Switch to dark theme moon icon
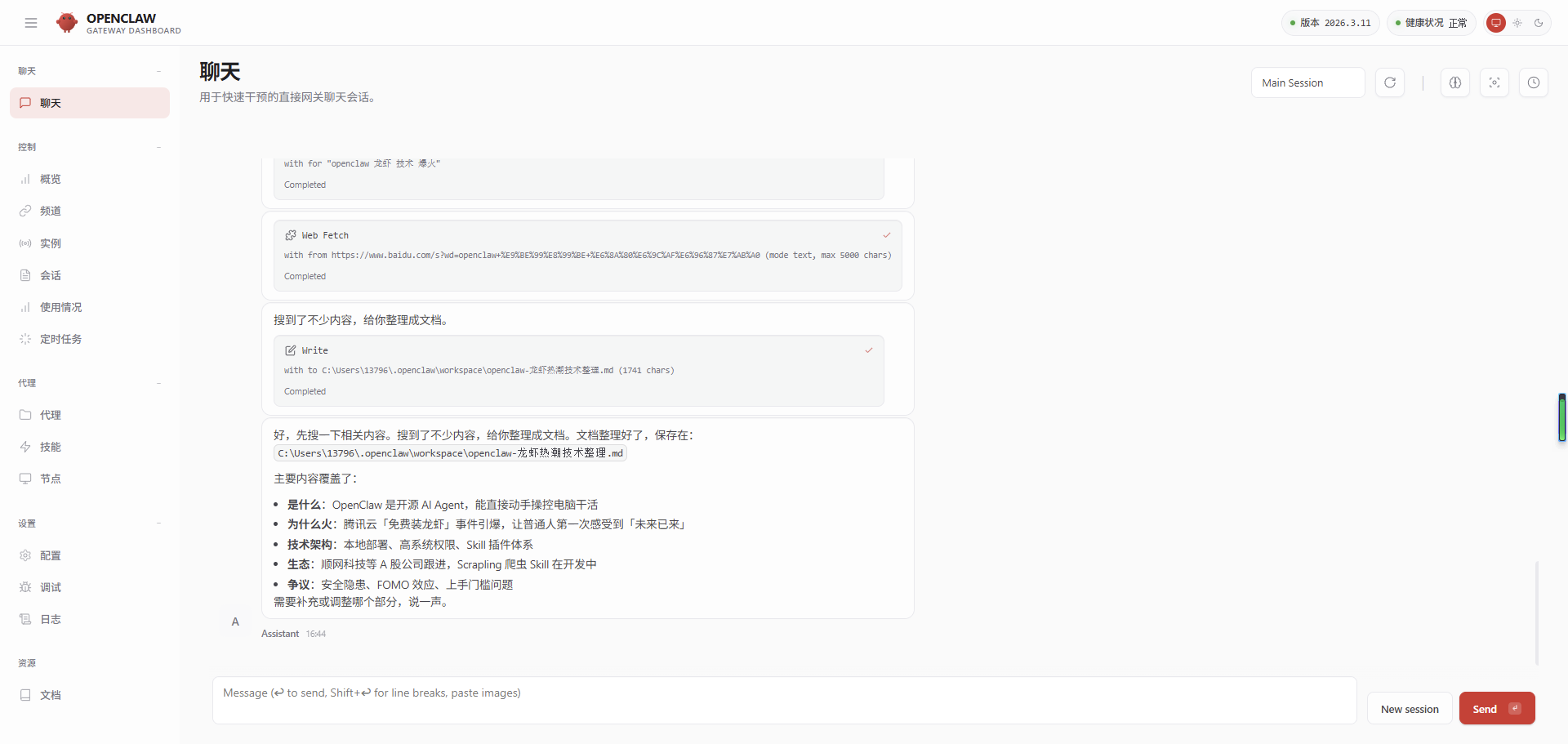 1539,23
